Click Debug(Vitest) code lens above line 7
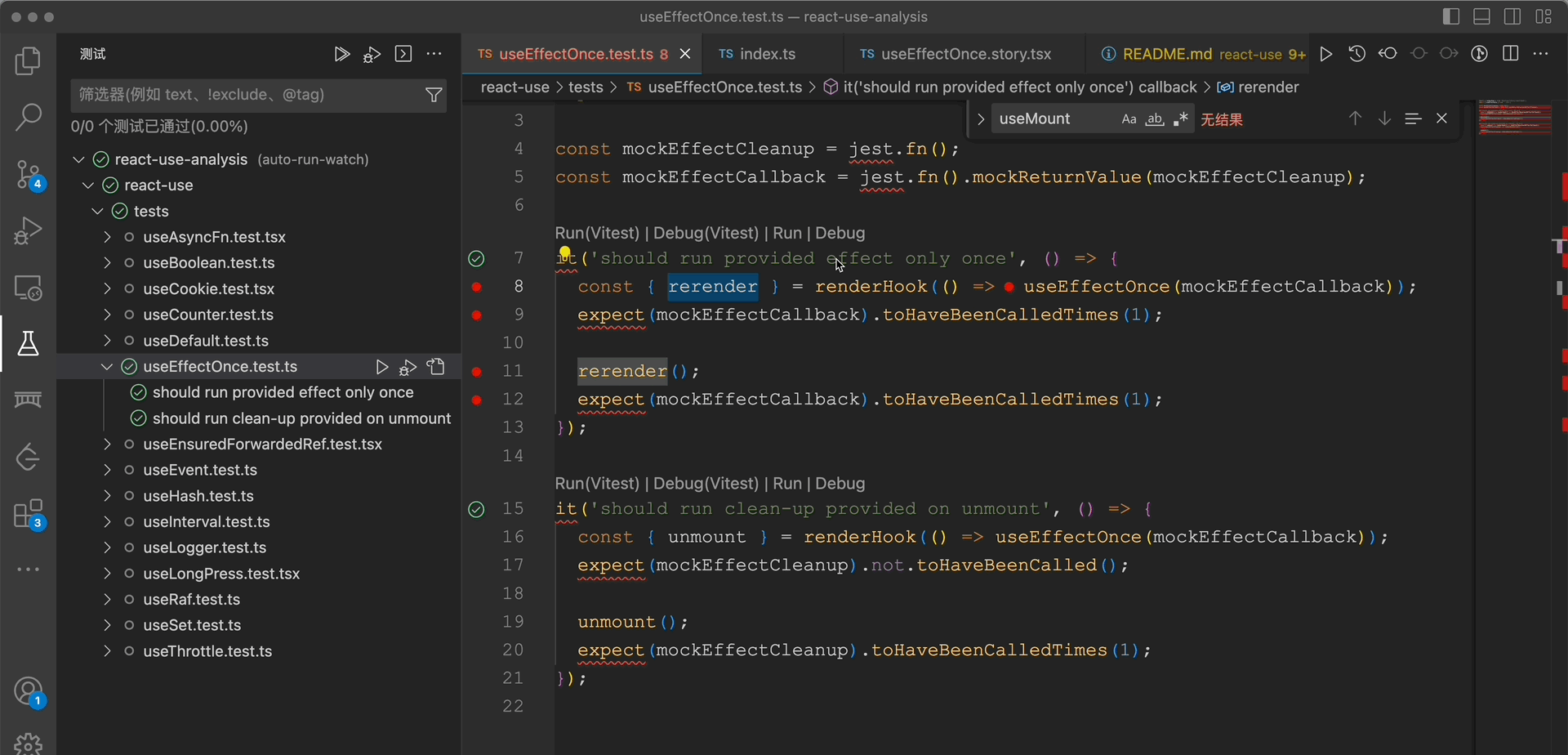The width and height of the screenshot is (1568, 755). pyautogui.click(x=706, y=234)
